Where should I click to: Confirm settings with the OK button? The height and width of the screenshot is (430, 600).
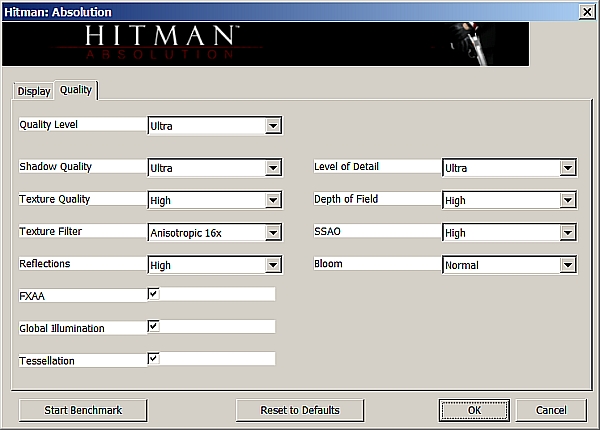coord(474,410)
